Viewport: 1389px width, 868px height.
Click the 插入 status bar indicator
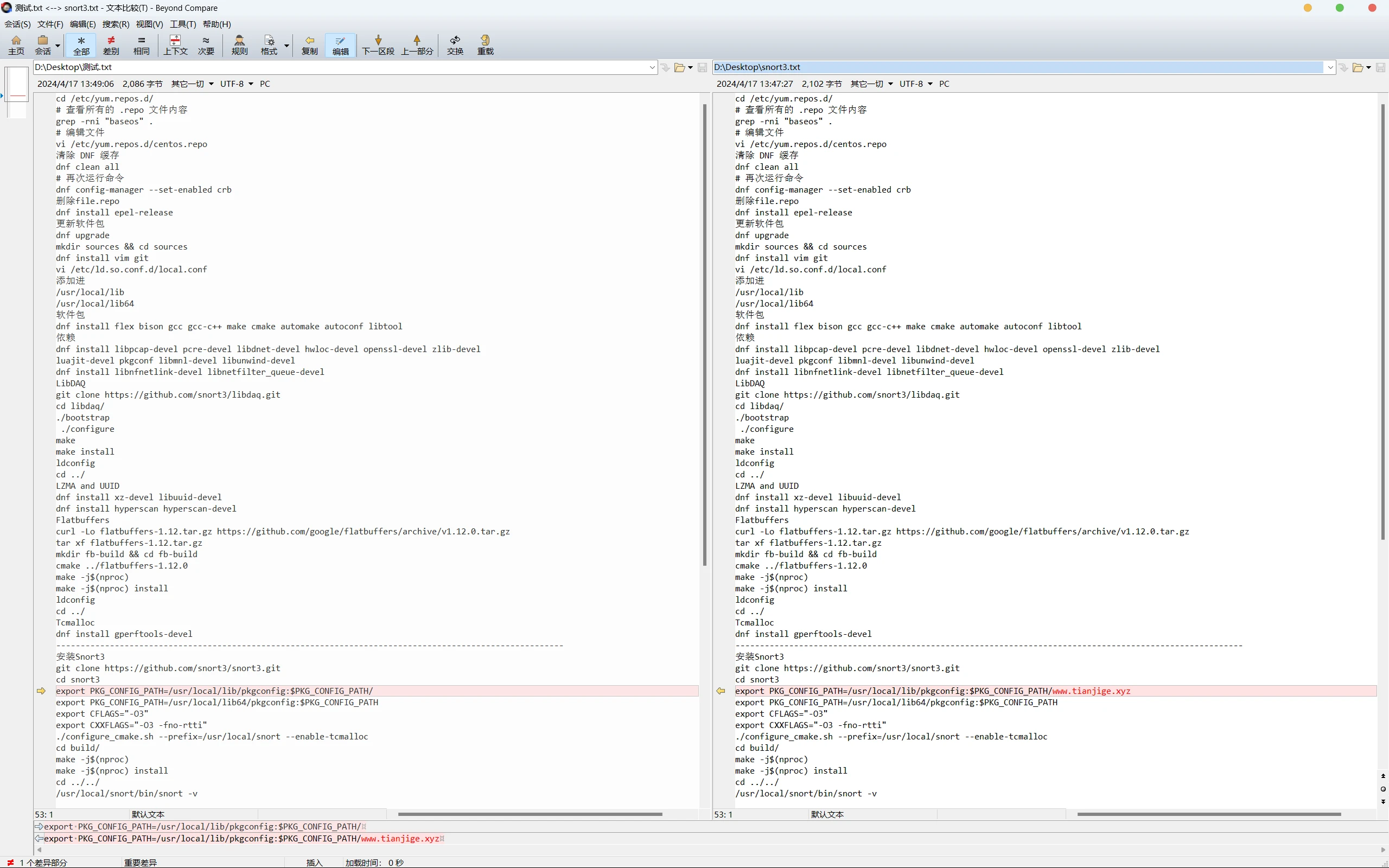point(314,862)
